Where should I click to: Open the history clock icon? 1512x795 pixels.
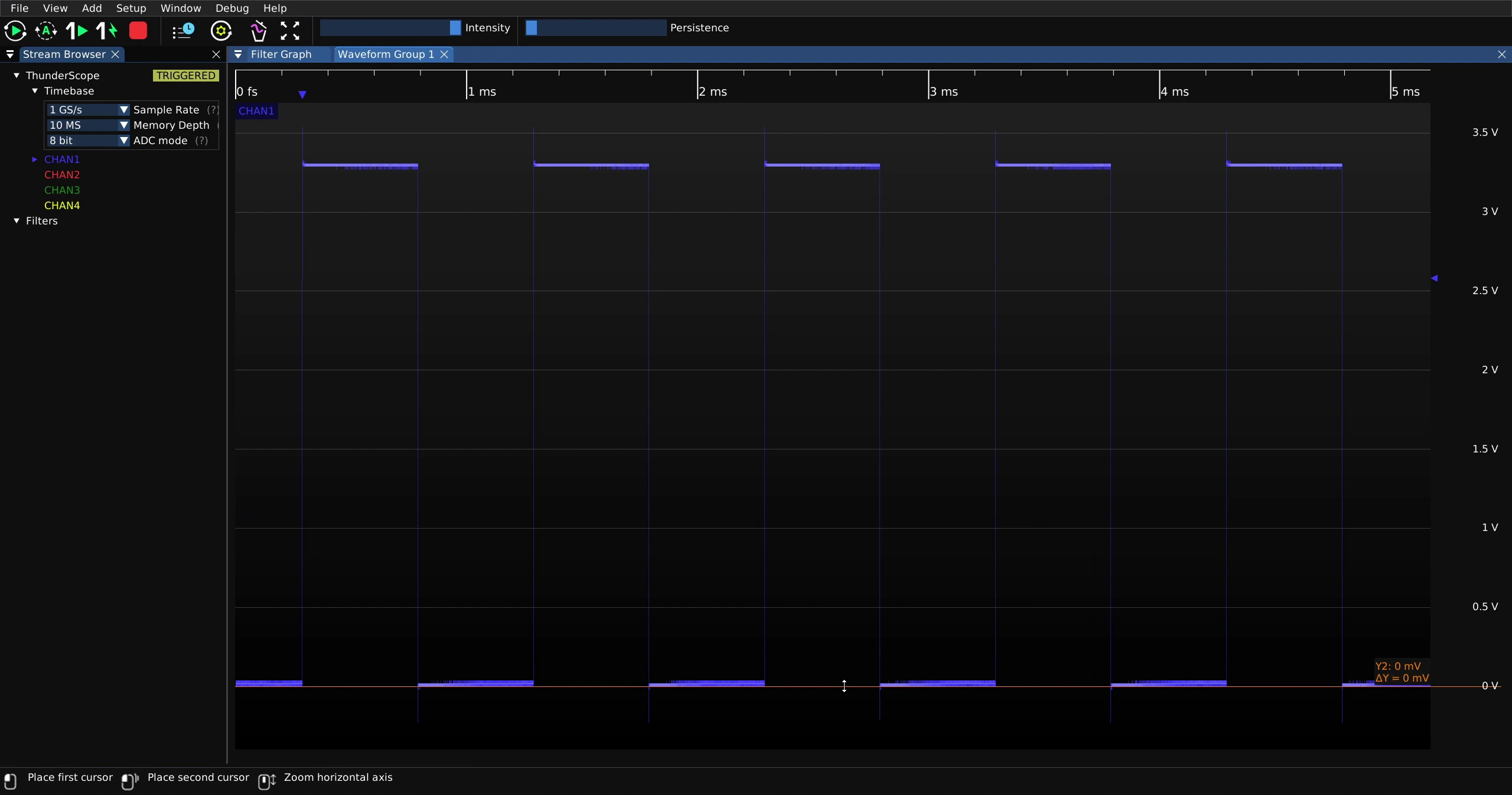coord(183,30)
